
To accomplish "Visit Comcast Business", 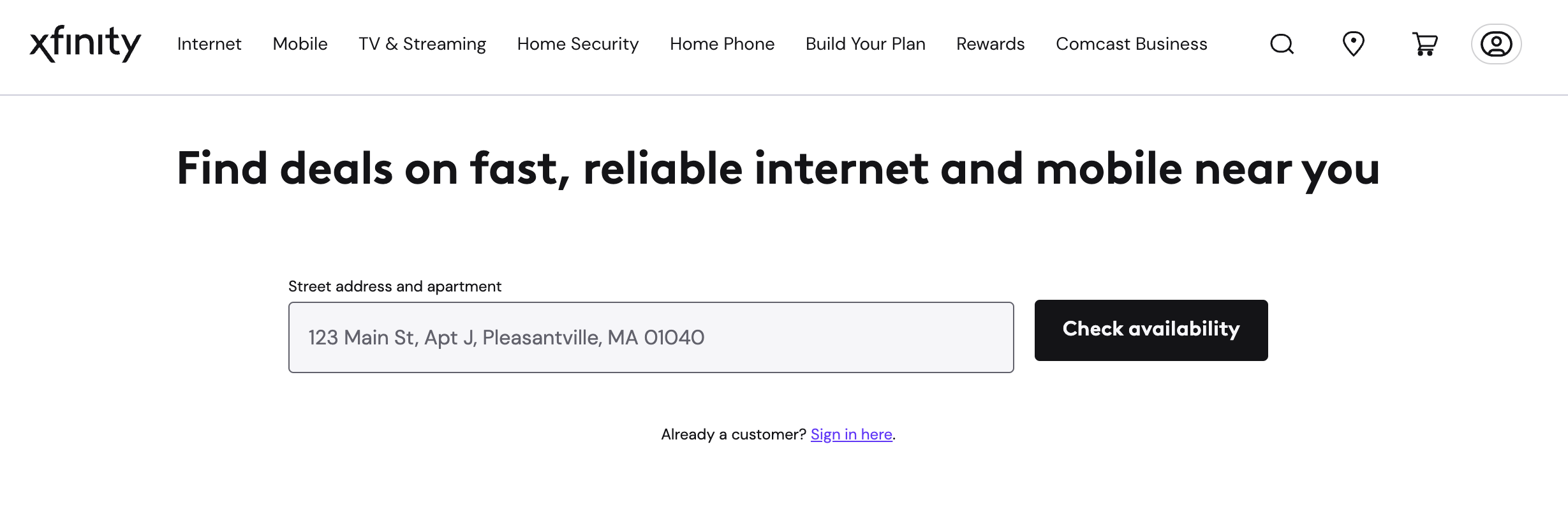I will (x=1131, y=44).
